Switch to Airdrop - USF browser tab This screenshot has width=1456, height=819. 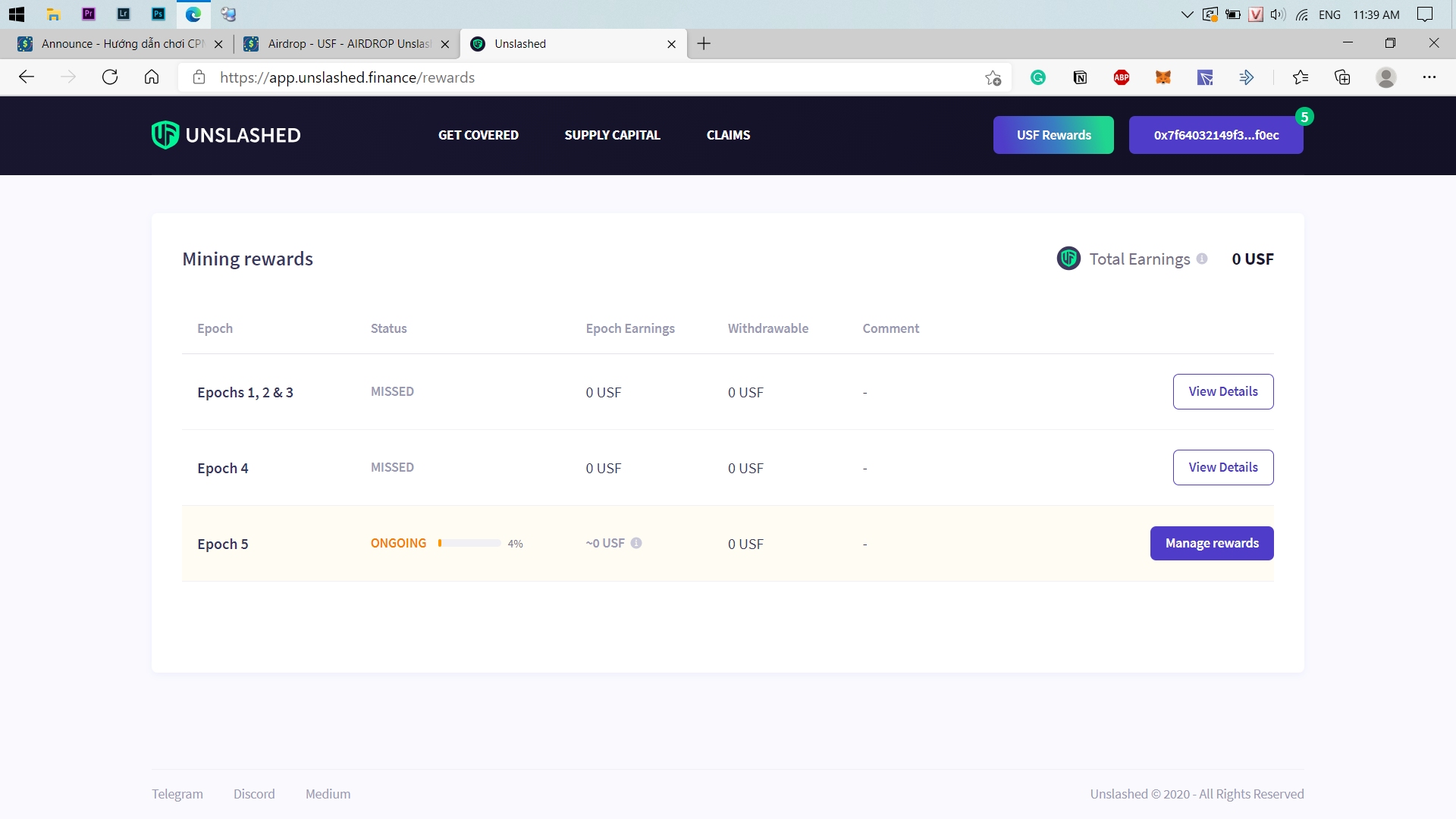[349, 44]
